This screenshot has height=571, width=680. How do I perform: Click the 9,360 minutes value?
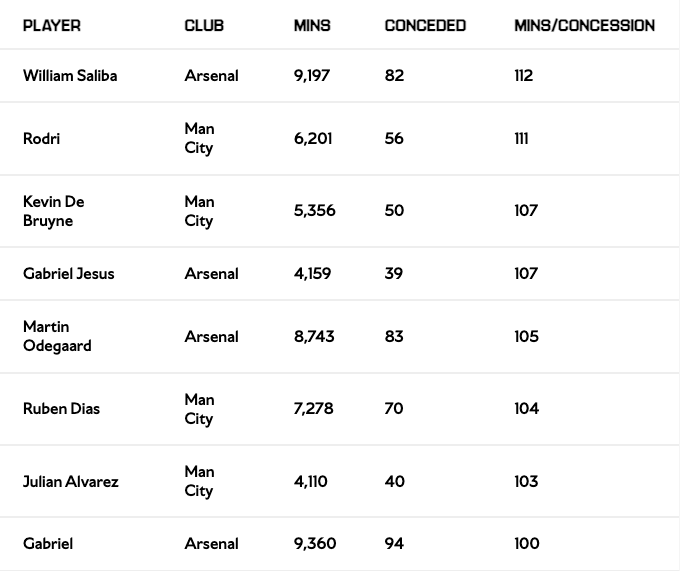point(315,544)
